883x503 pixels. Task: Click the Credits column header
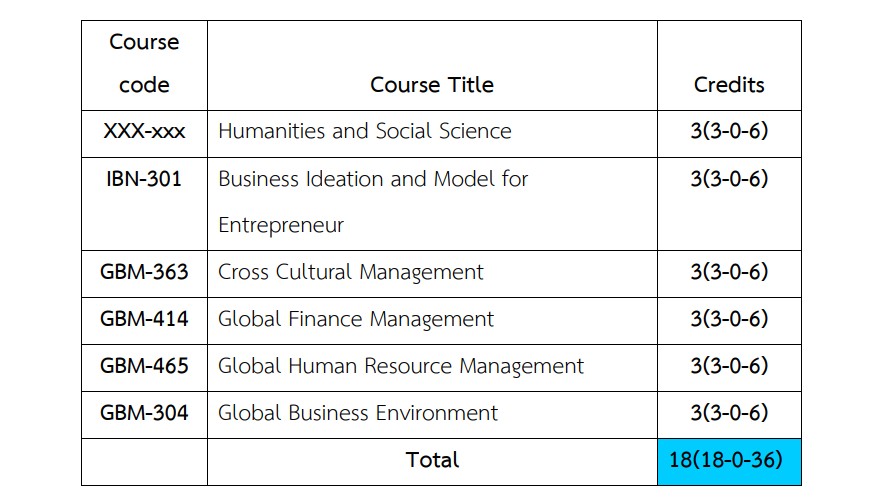click(729, 85)
